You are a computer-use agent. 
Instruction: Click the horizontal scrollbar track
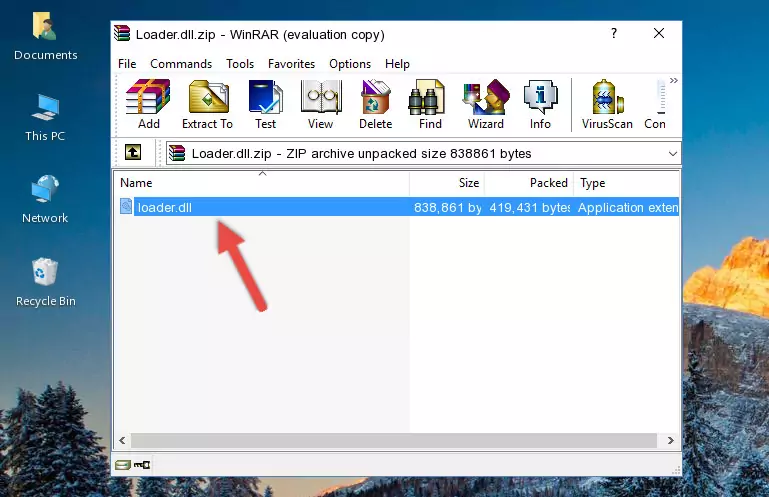coord(394,440)
